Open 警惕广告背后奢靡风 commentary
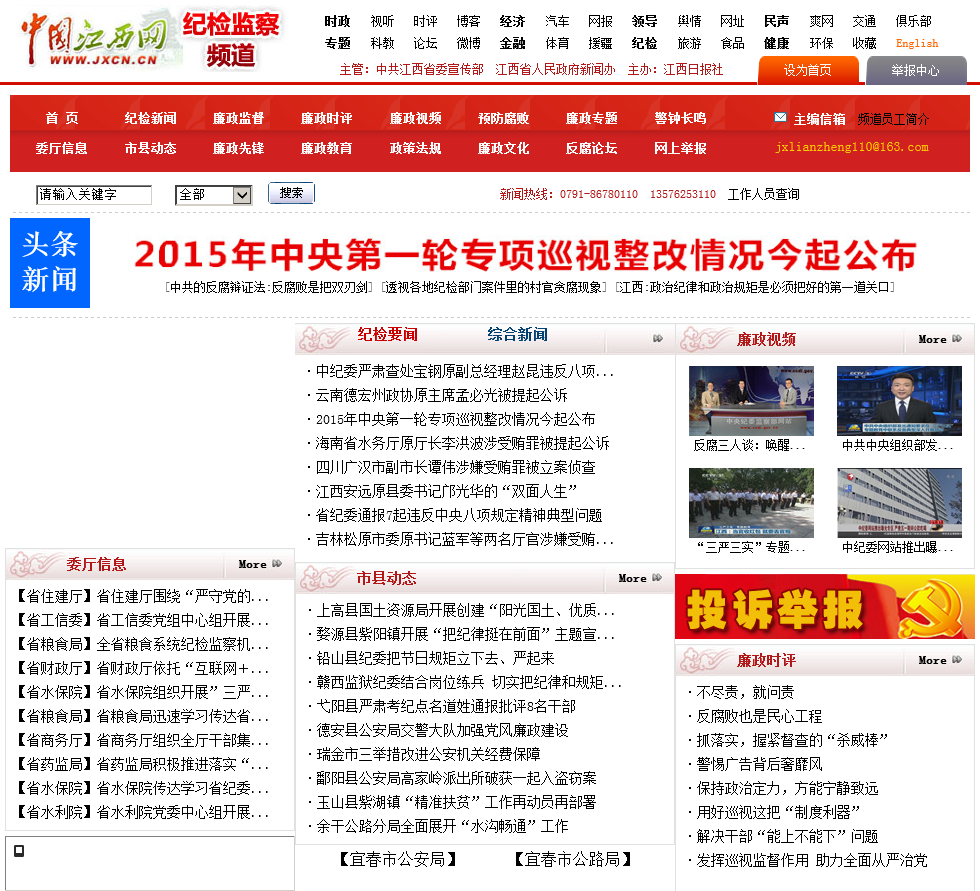The width and height of the screenshot is (980, 891). pos(759,764)
